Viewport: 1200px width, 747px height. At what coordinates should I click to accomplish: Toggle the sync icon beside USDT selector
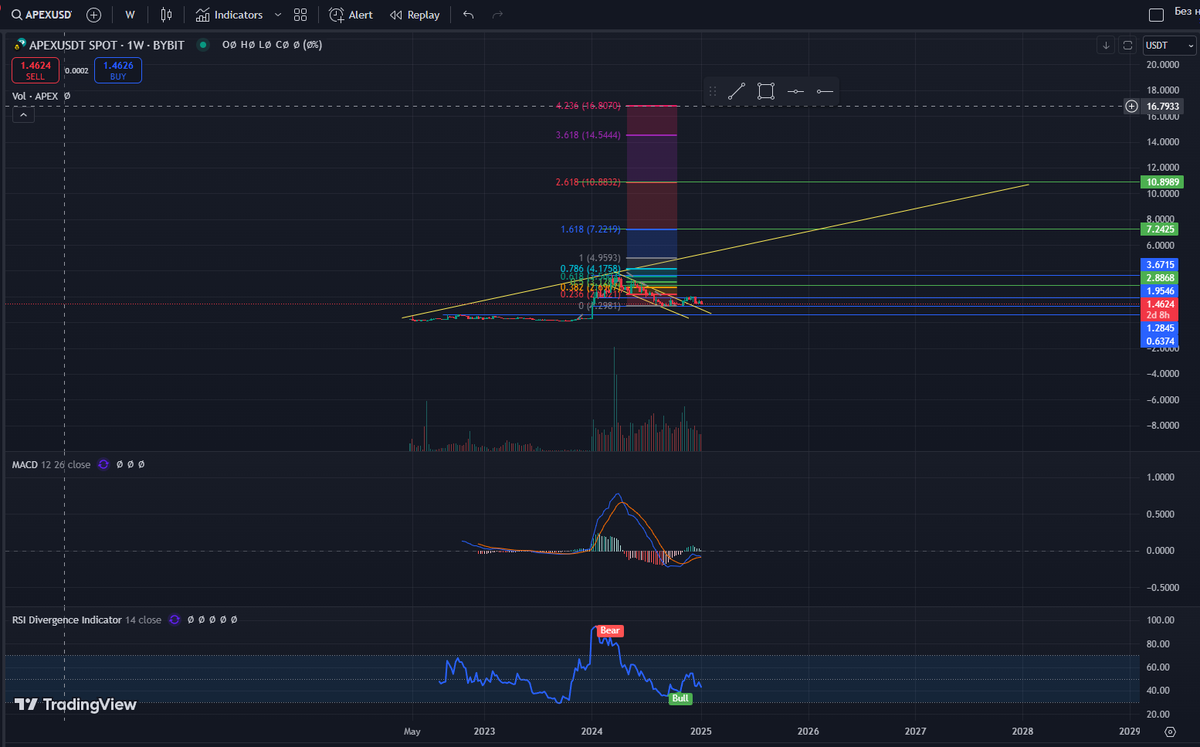click(1128, 45)
